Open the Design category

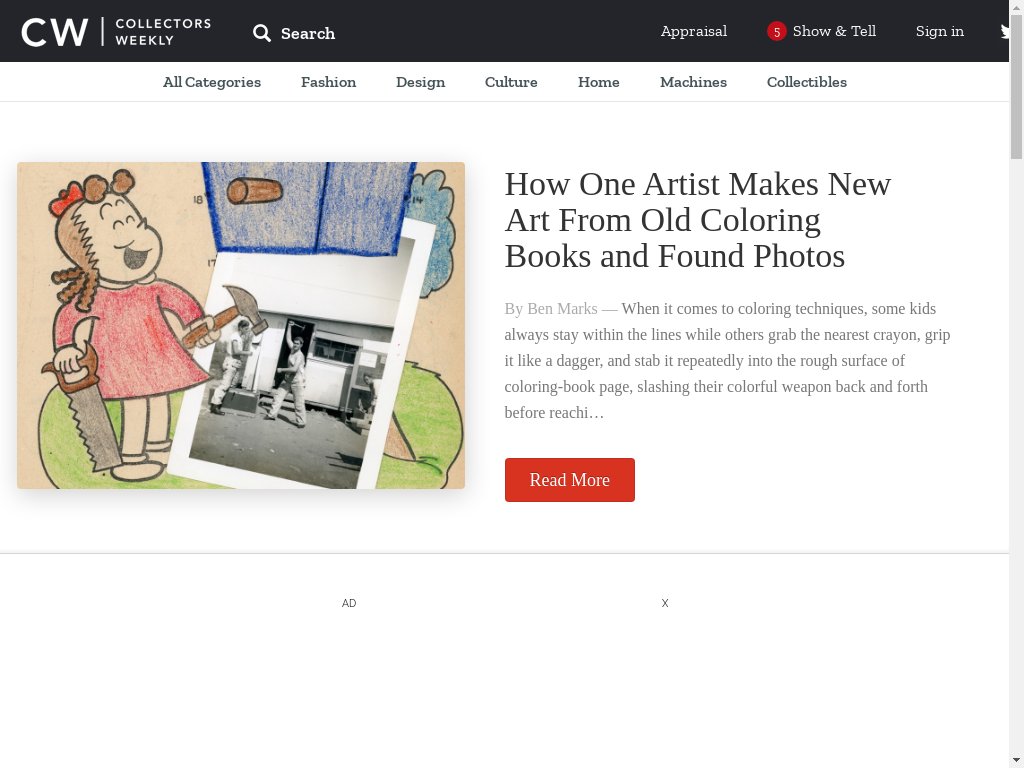[x=421, y=82]
